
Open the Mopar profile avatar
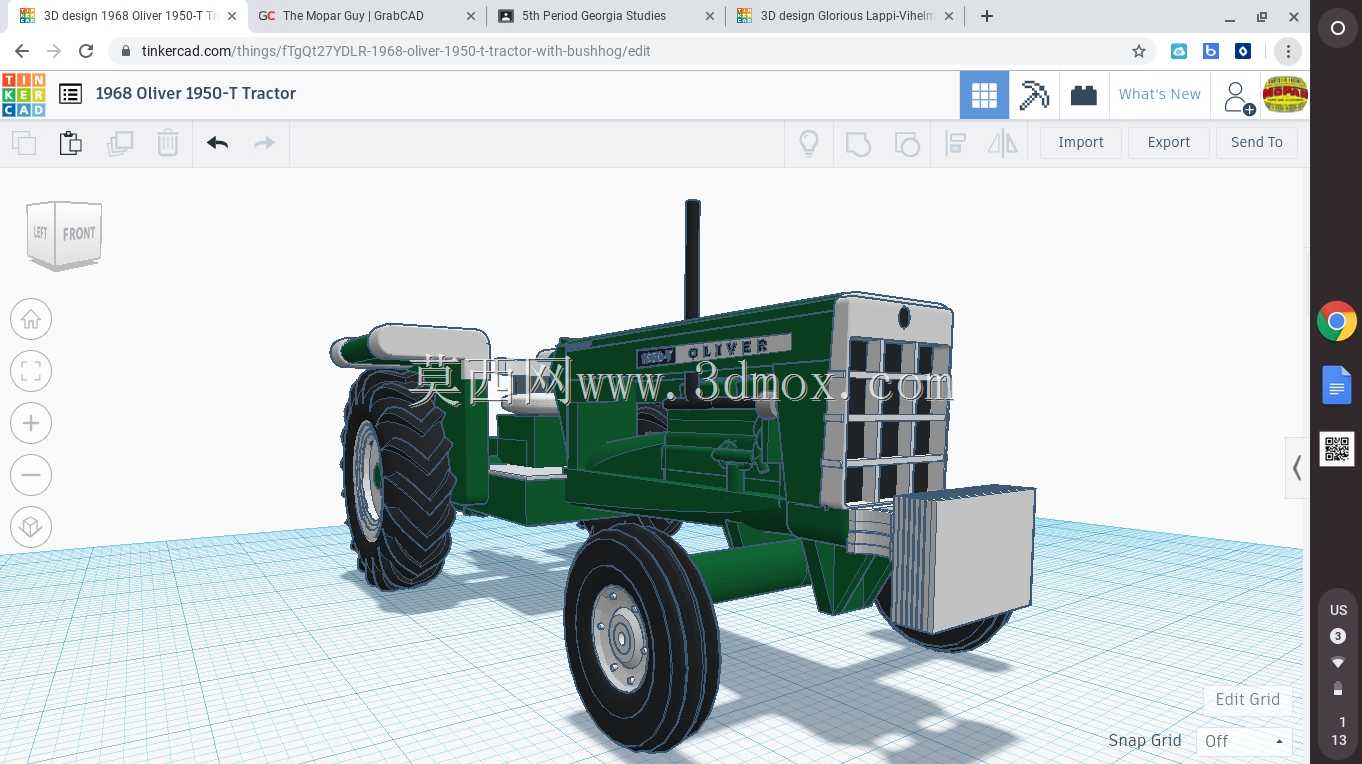pos(1285,95)
